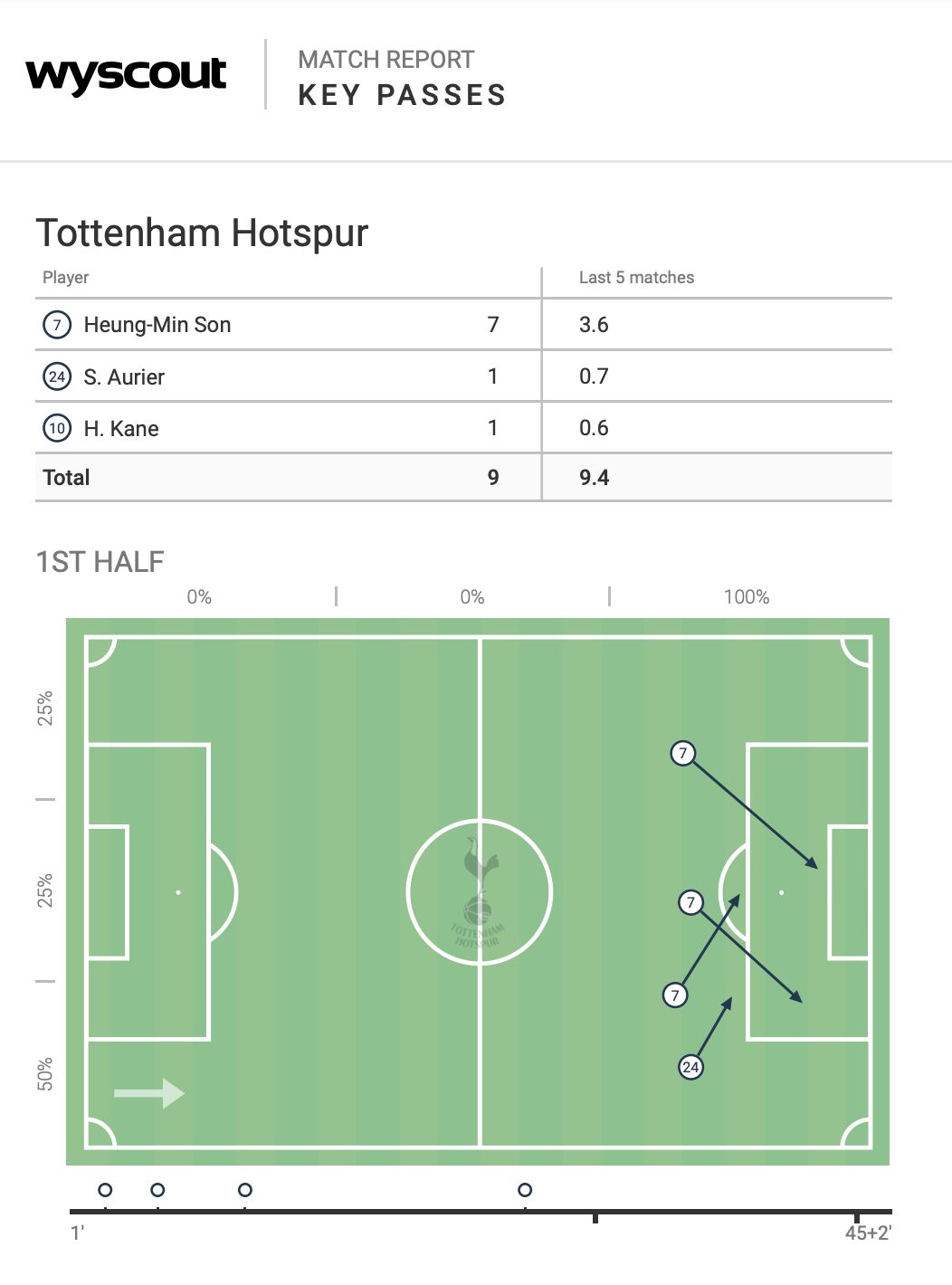952x1285 pixels.
Task: Click the attack direction arrow on the pitch
Action: (148, 1093)
